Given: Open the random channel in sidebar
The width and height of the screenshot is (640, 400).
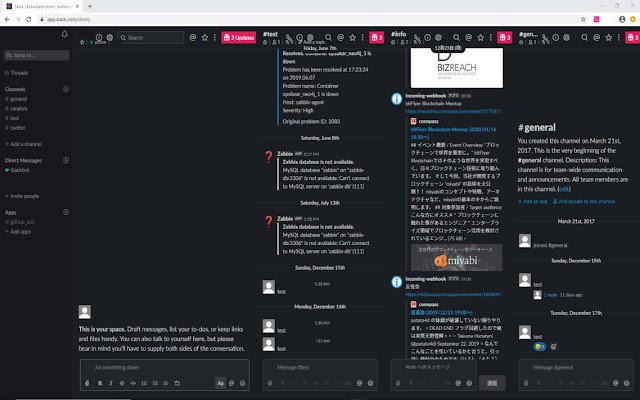Looking at the screenshot, I should pos(16,109).
